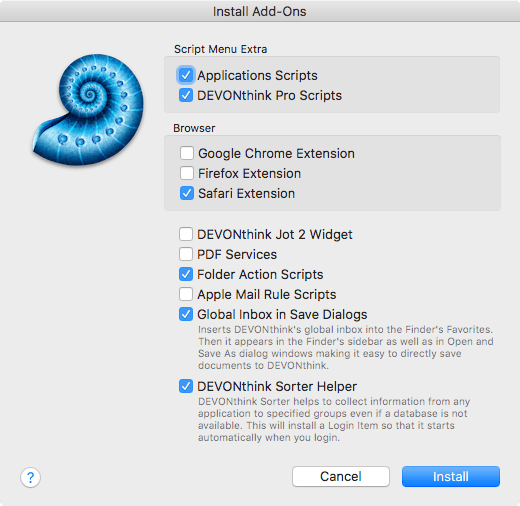This screenshot has width=520, height=506.
Task: Uncheck DEVONthink Sorter Helper
Action: tap(186, 386)
